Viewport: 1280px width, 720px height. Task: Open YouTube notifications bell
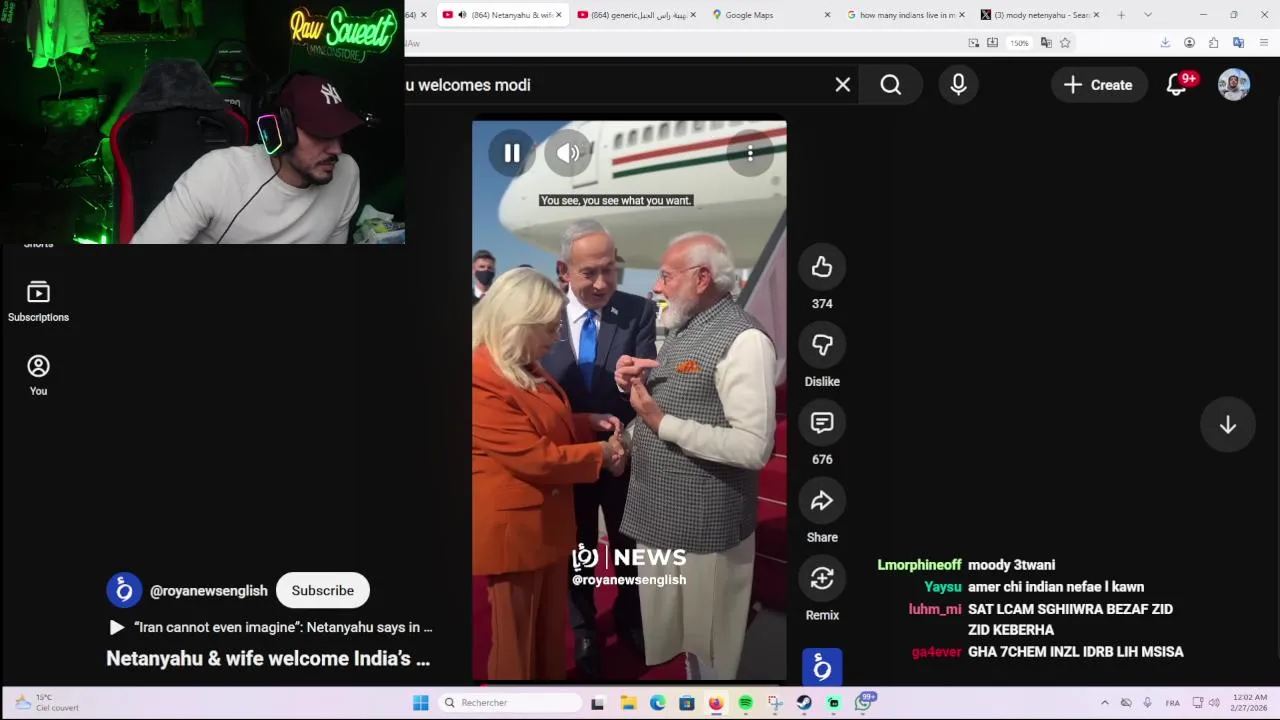(1177, 85)
